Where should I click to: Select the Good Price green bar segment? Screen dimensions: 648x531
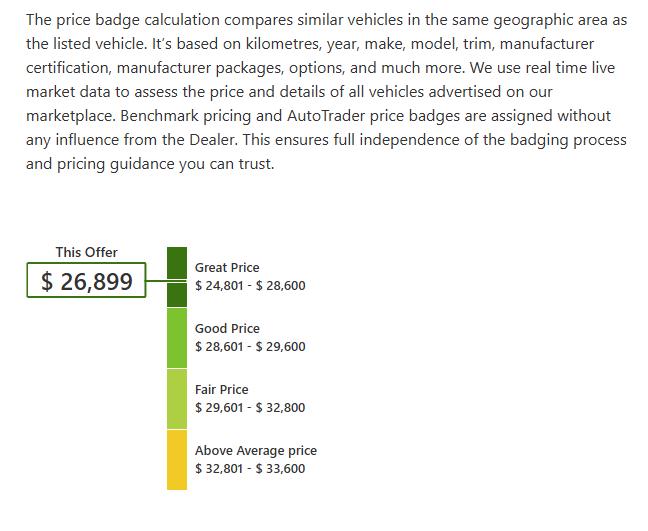coord(177,338)
